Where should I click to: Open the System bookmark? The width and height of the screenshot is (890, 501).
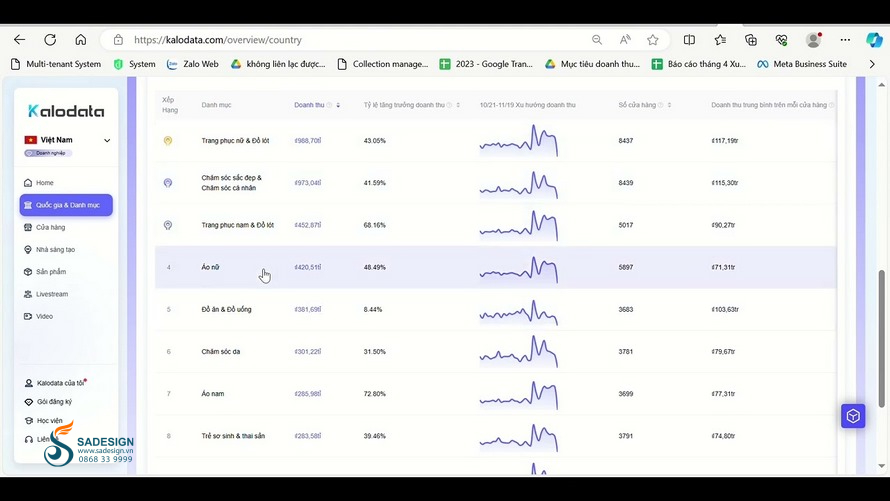[x=135, y=64]
